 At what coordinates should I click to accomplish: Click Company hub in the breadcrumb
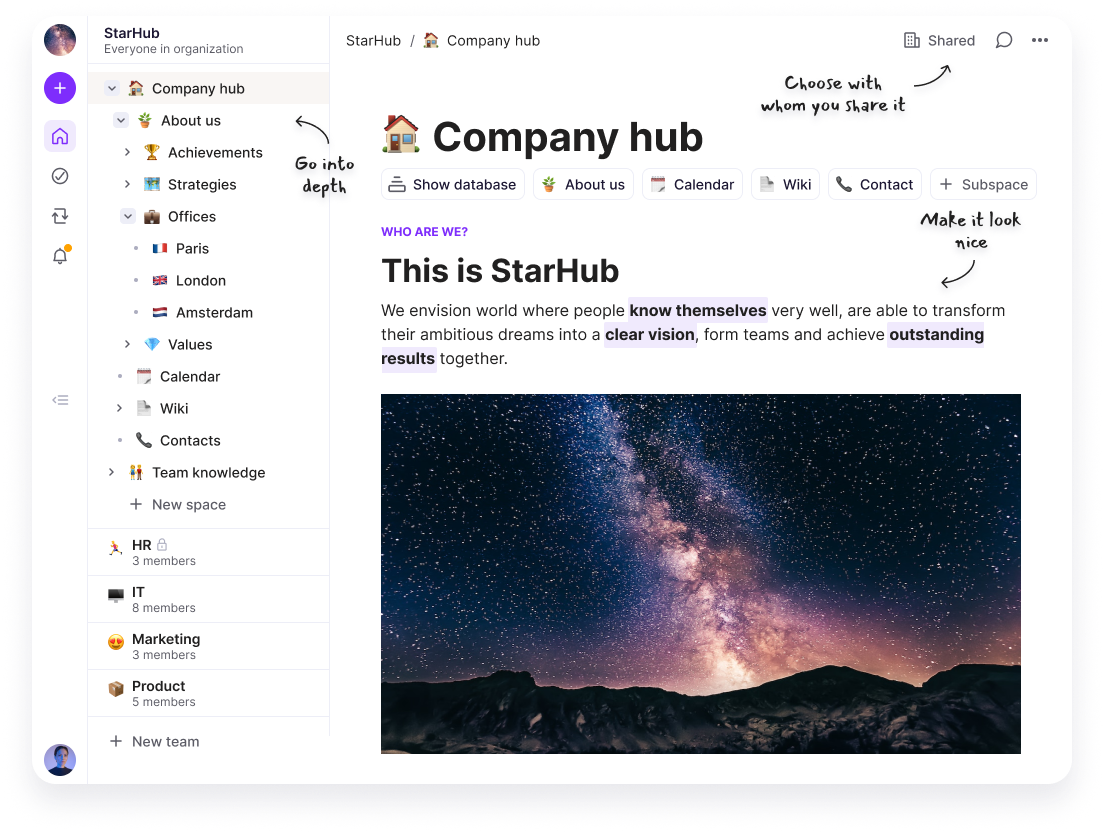493,40
